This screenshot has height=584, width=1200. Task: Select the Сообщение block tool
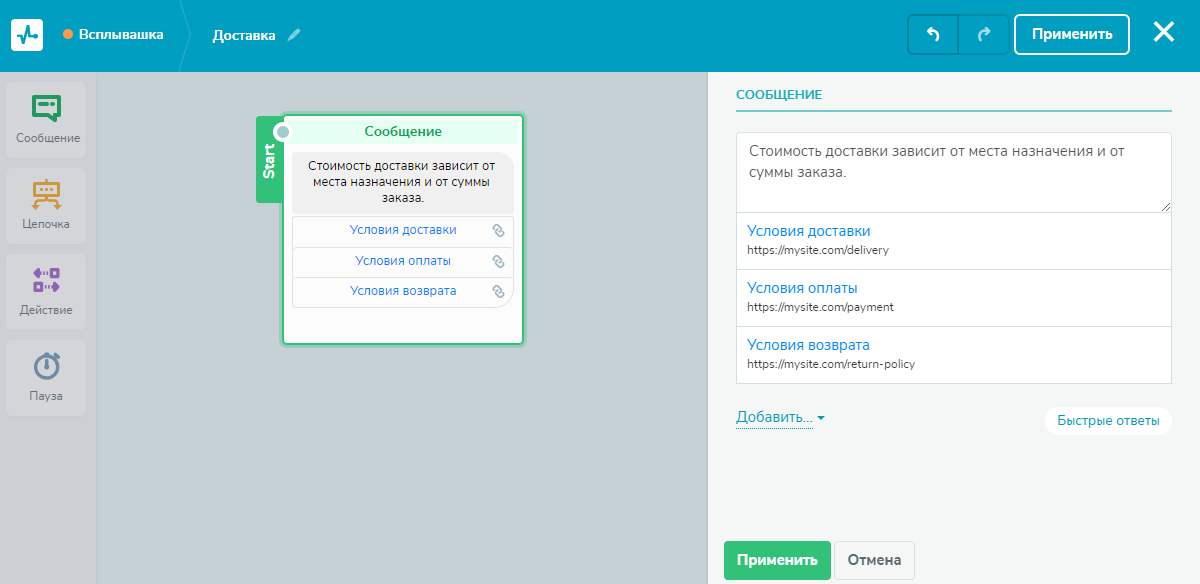(x=47, y=120)
